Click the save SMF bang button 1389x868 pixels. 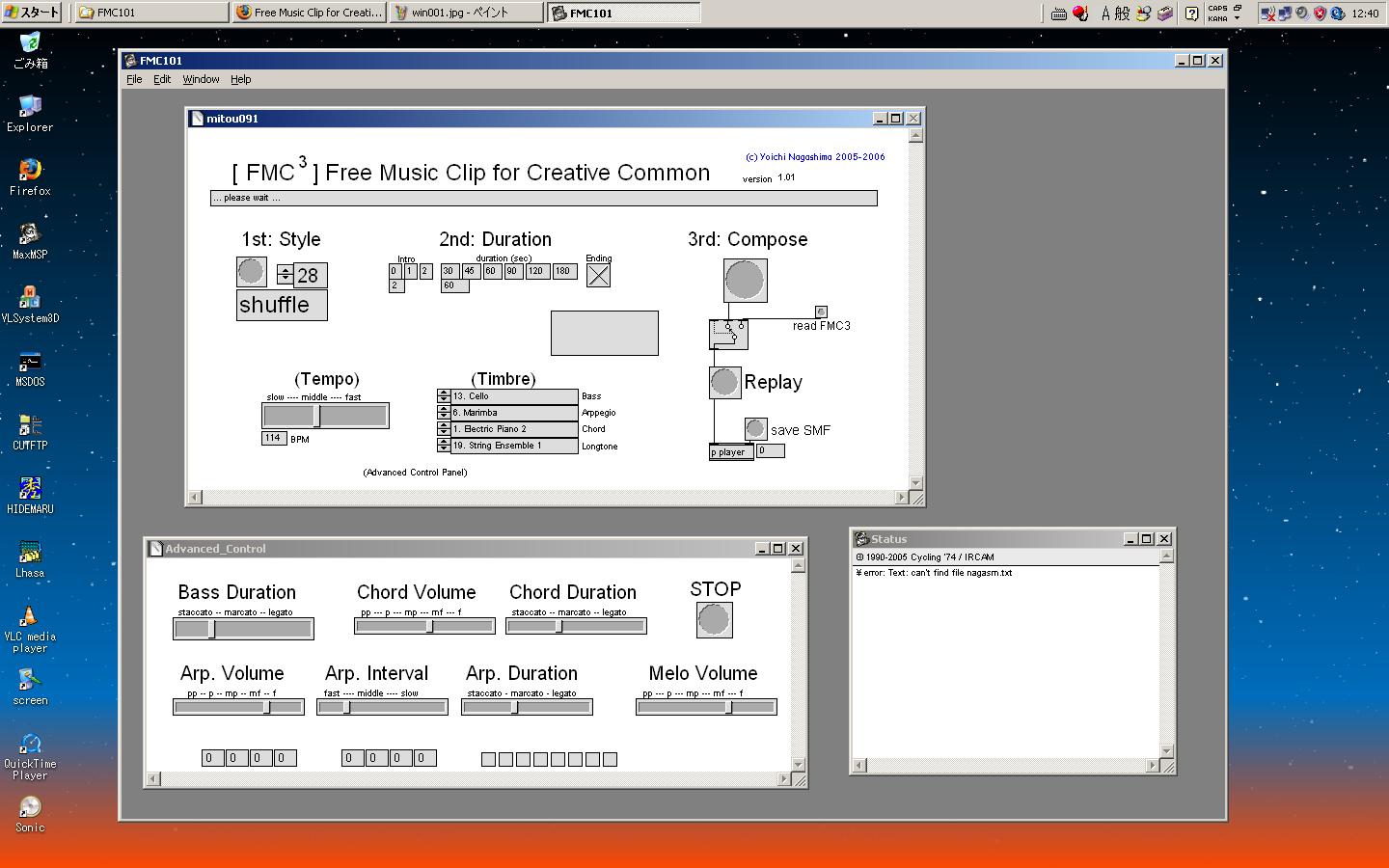point(755,428)
